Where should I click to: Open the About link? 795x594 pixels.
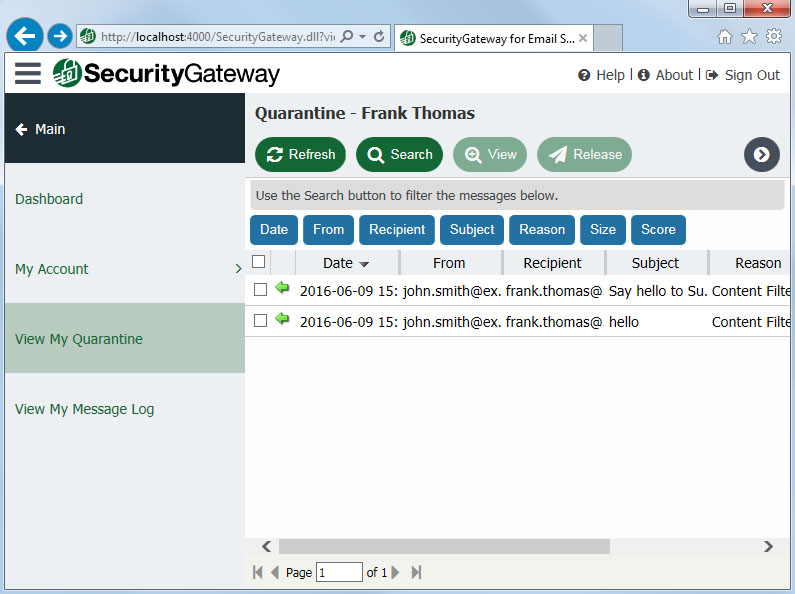(x=665, y=75)
